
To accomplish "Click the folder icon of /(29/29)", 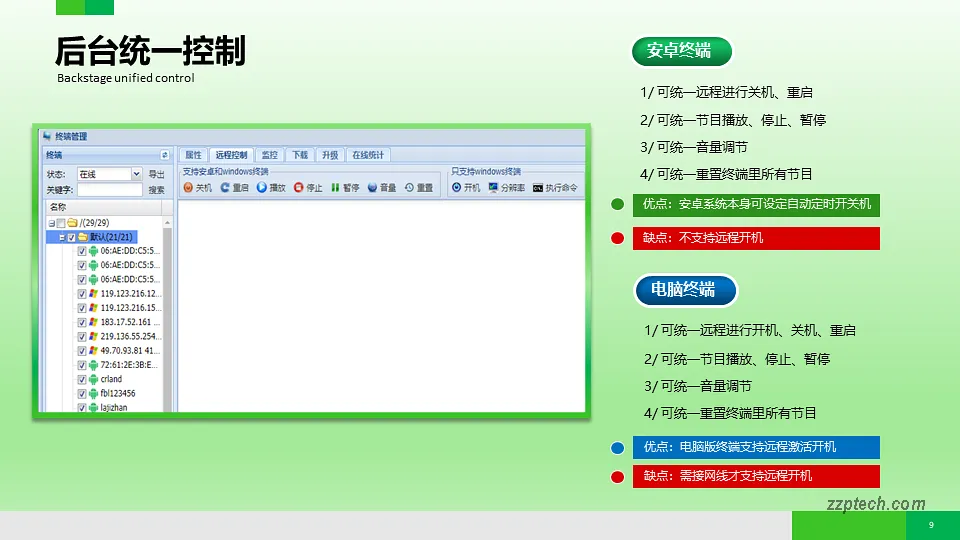I will pyautogui.click(x=72, y=223).
